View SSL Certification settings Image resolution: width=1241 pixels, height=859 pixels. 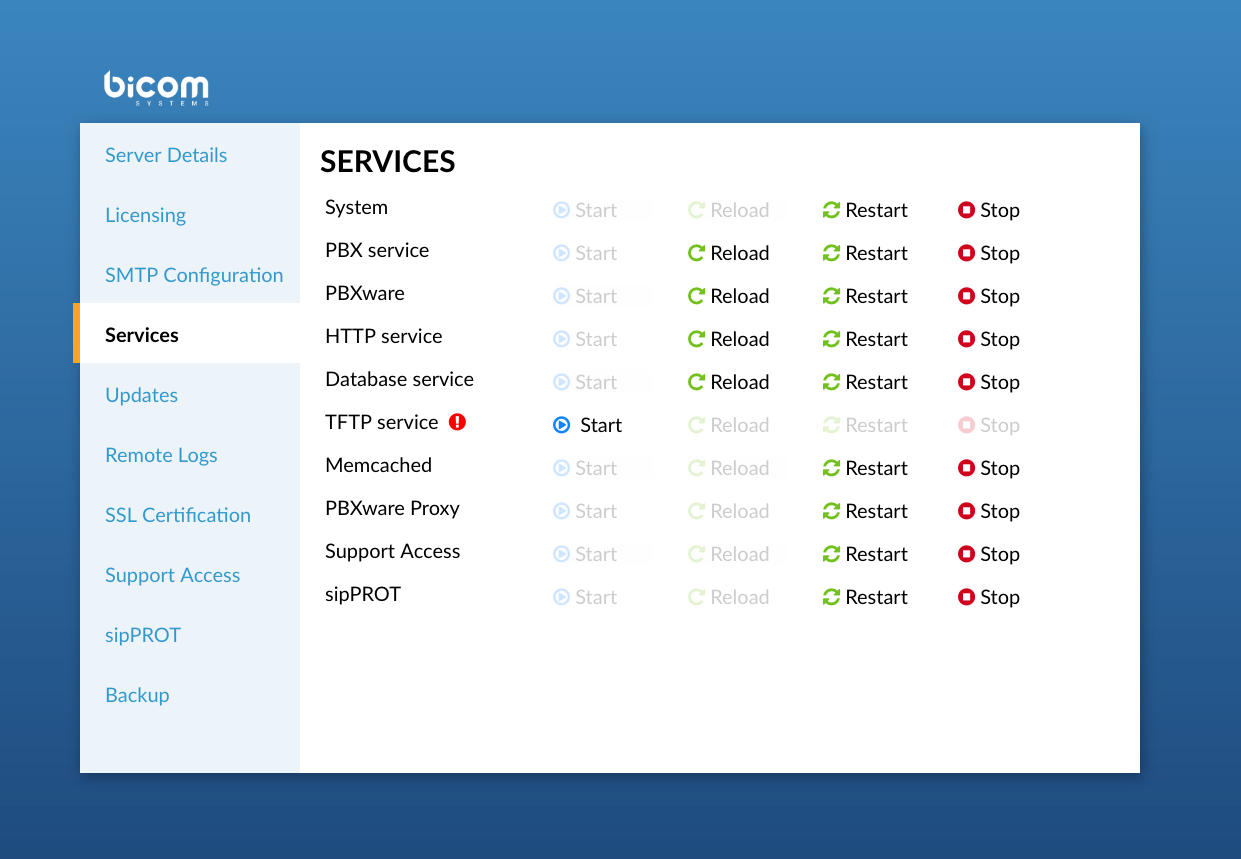[177, 515]
